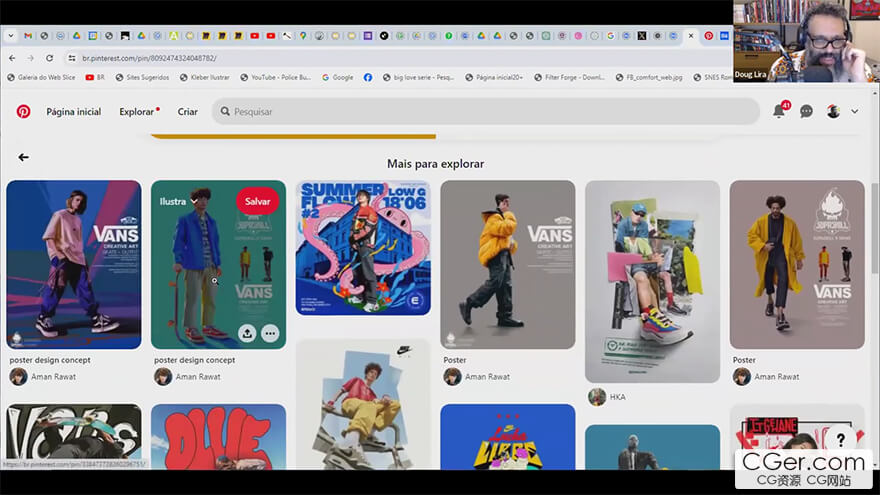Switch to the Google Maps tab
Screen dimensions: 880x495
(x=303, y=35)
